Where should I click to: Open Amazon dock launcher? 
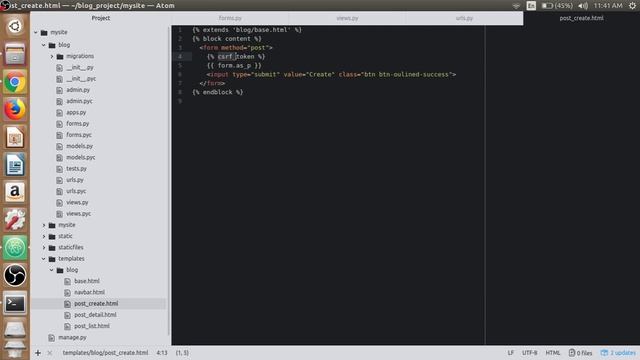point(15,192)
